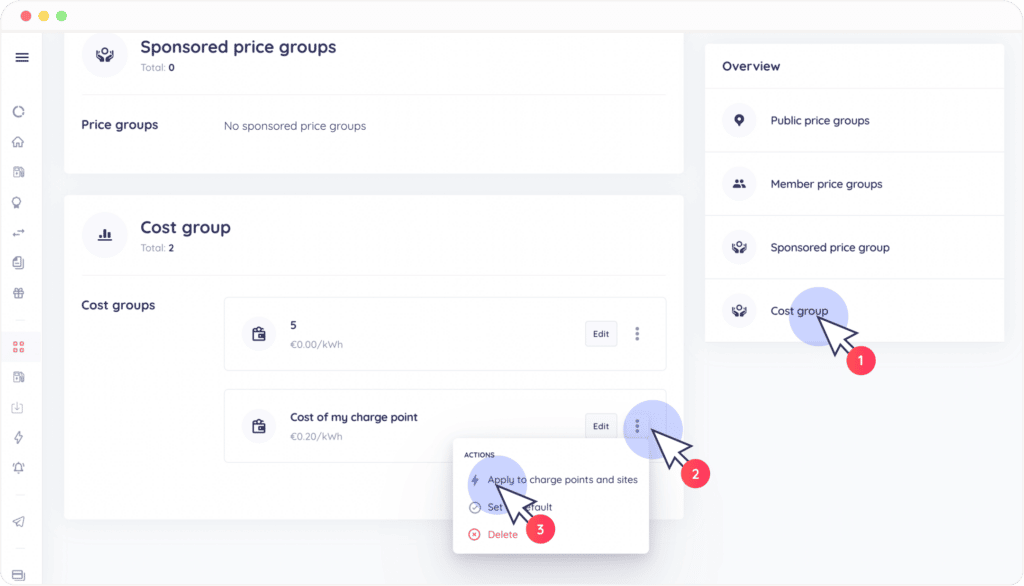Viewport: 1024px width, 586px height.
Task: Open three-dot menu for Cost of my charge point
Action: point(637,426)
